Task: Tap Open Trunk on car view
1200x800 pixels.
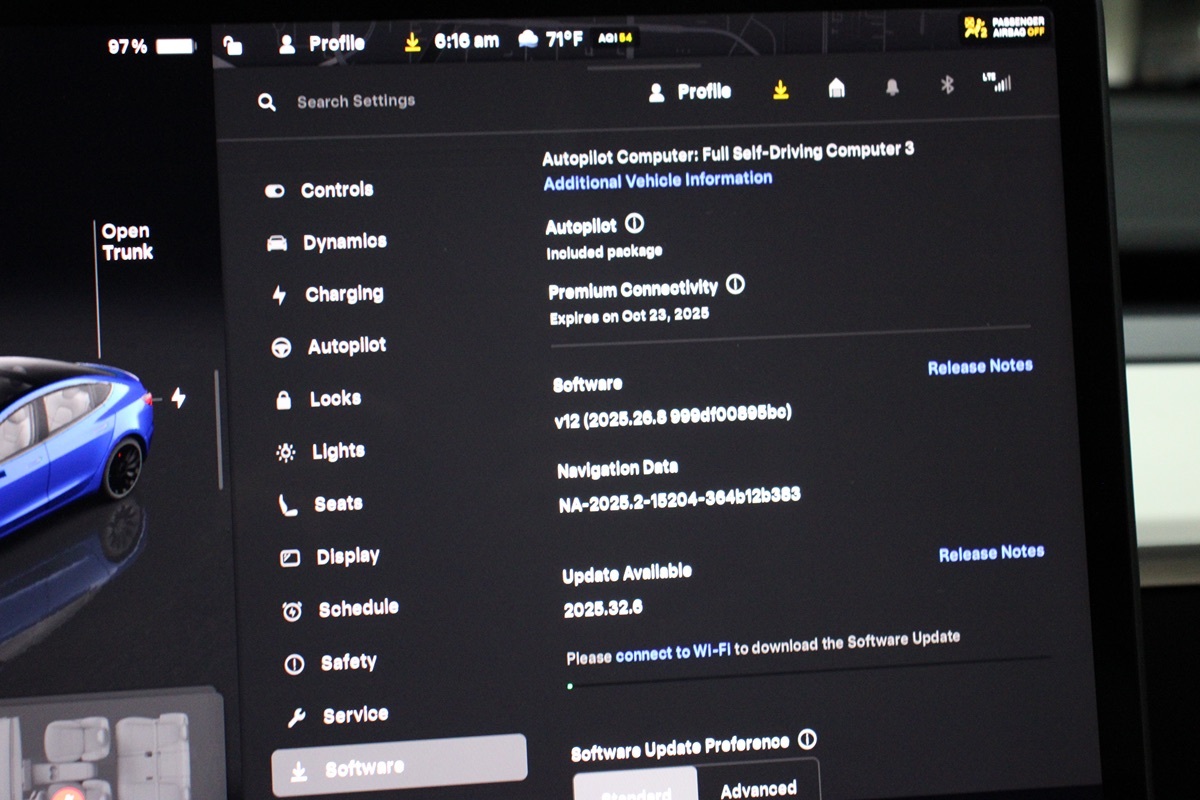Action: 126,242
